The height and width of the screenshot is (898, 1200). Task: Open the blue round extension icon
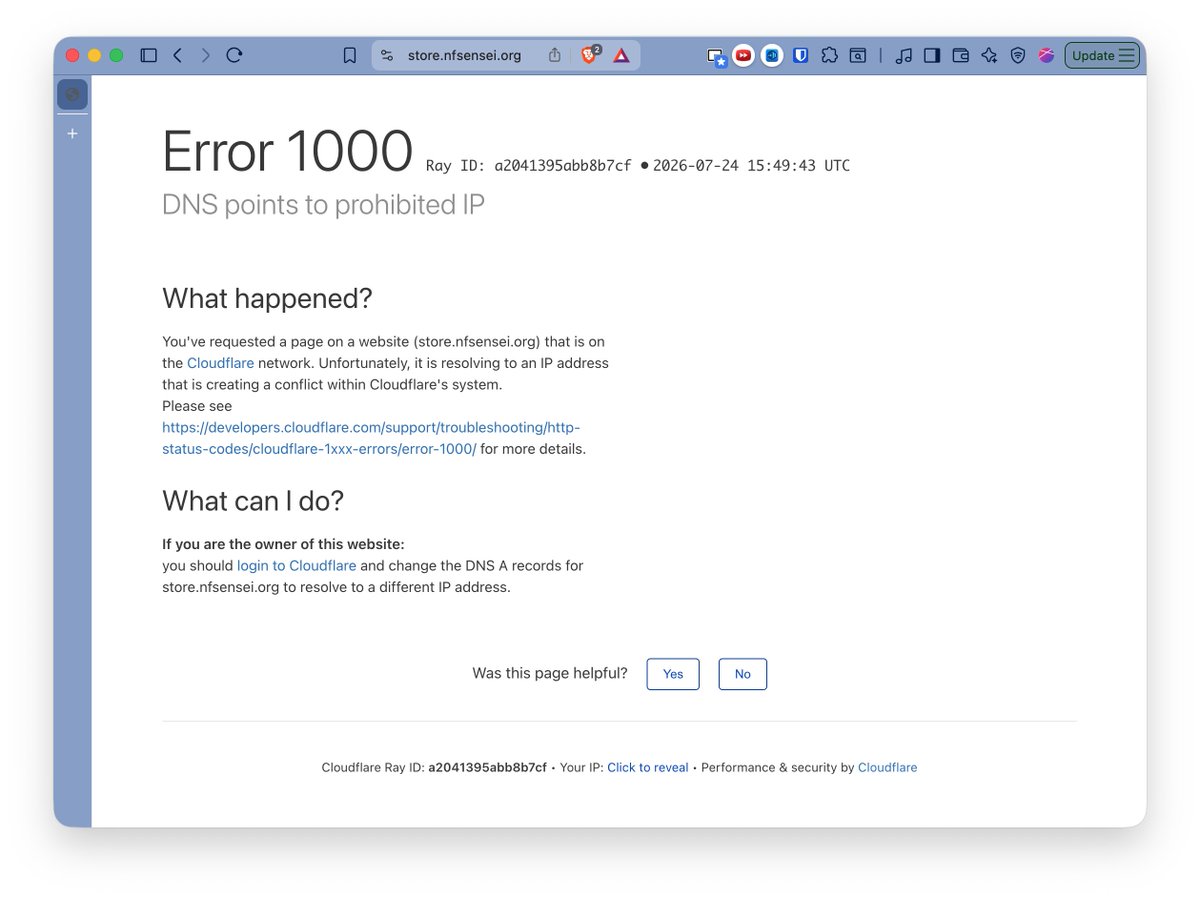tap(772, 56)
